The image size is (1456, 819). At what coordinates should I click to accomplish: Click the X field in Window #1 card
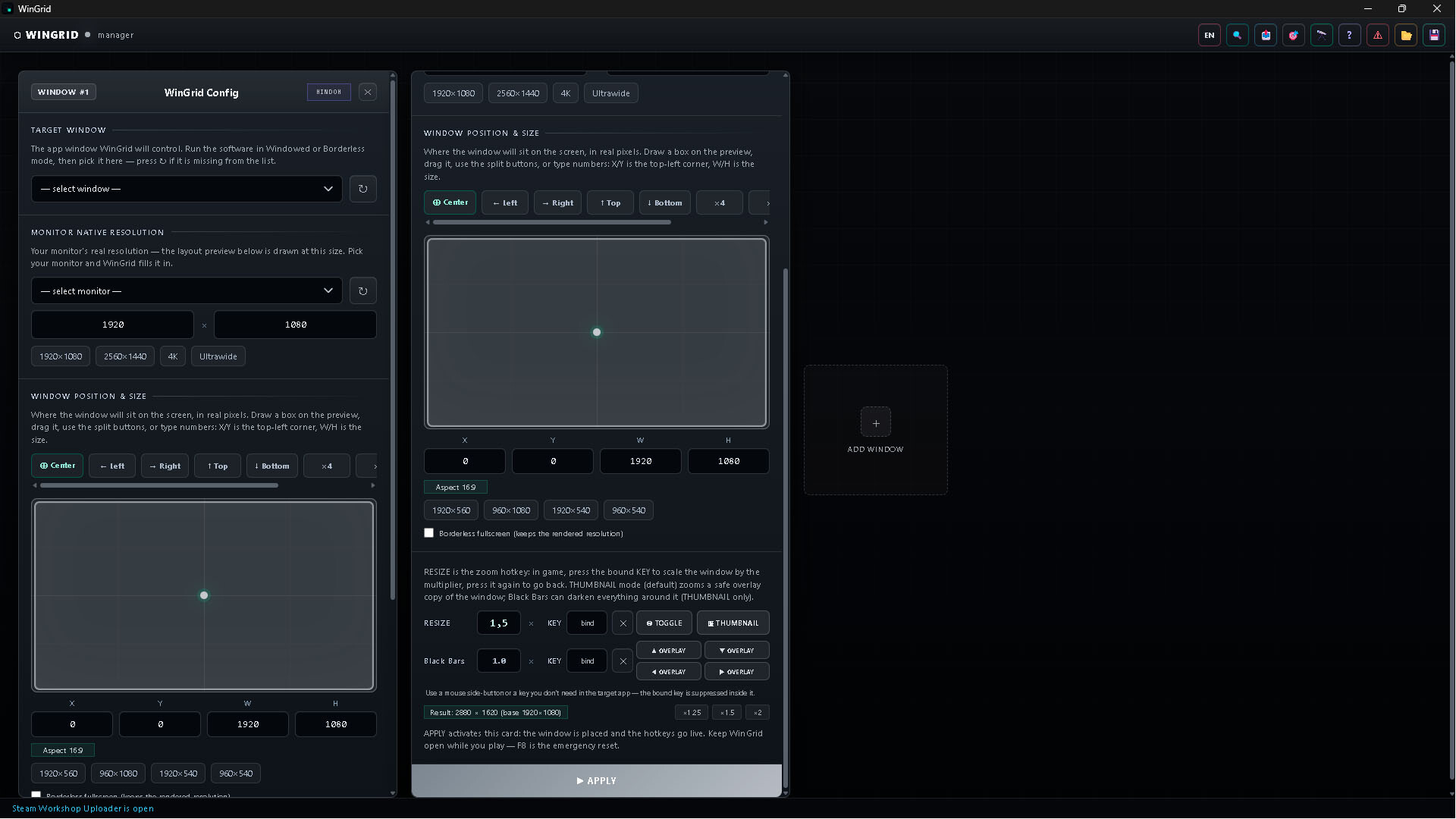pos(72,724)
